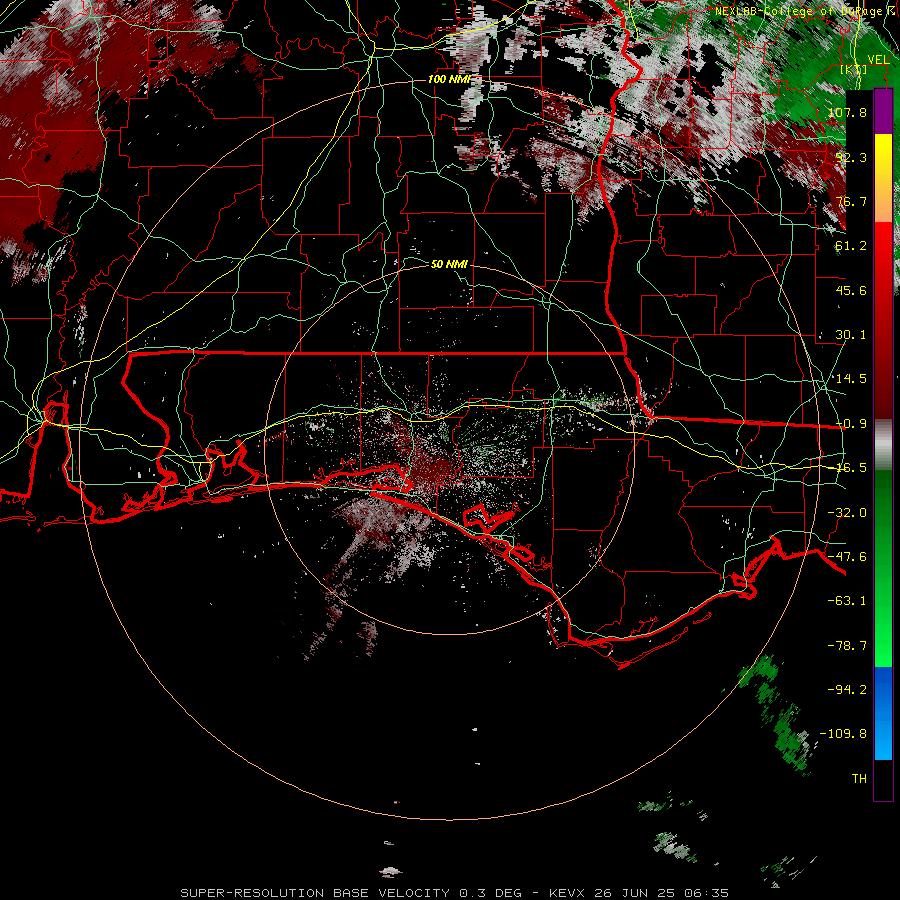This screenshot has width=900, height=900.
Task: Click the 76.7 velocity scale value
Action: pos(851,201)
